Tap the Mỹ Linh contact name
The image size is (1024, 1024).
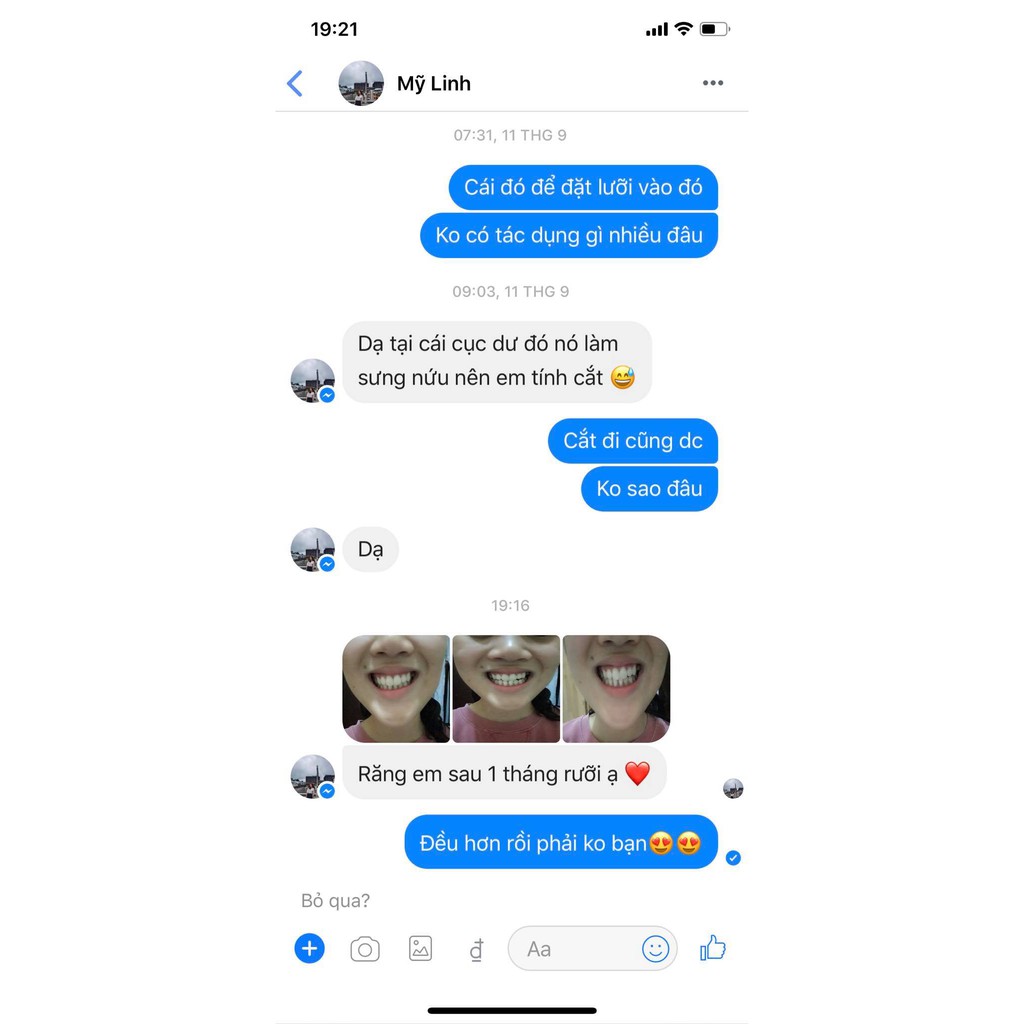tap(434, 84)
